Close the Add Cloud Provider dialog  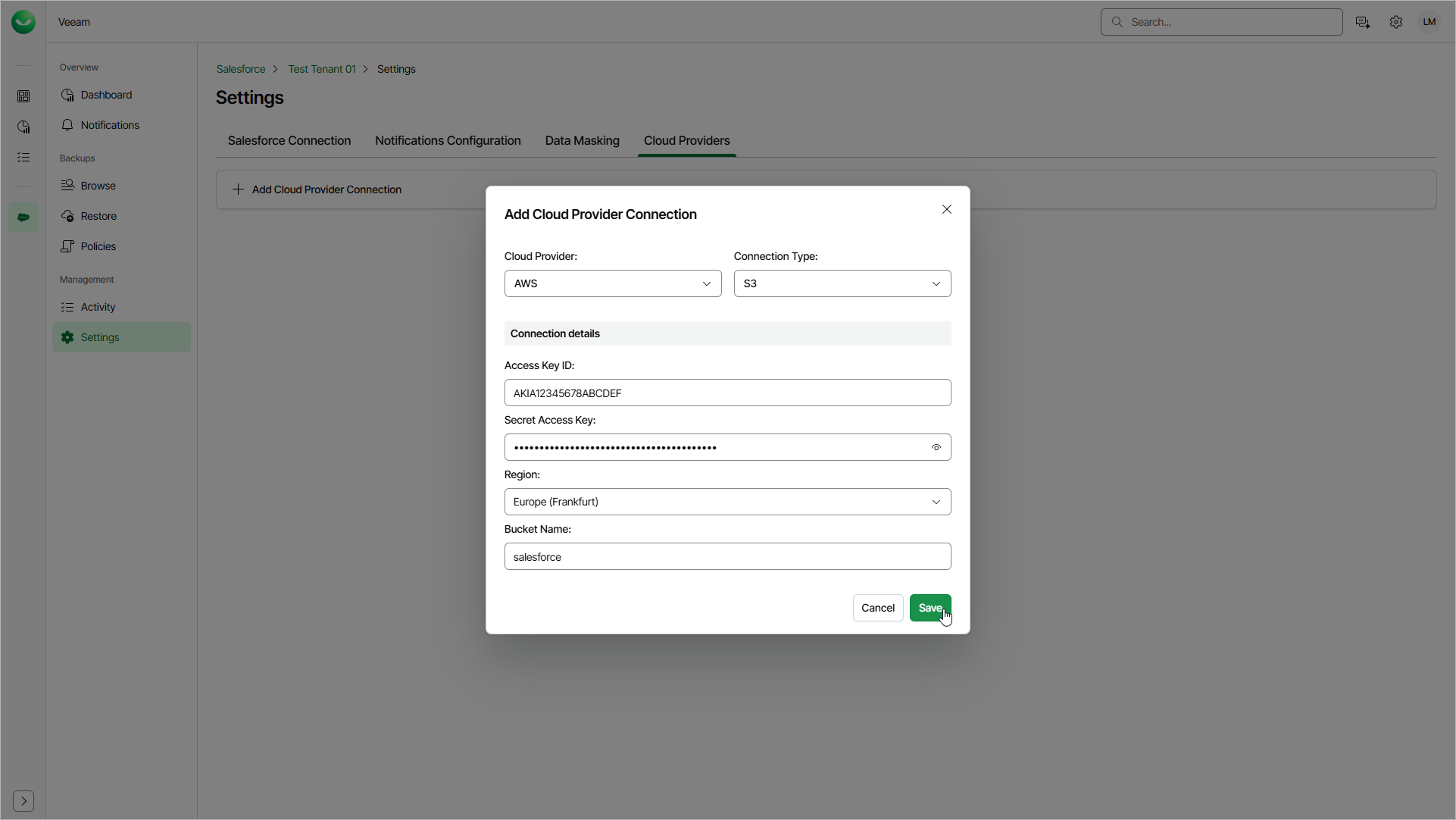(x=947, y=209)
